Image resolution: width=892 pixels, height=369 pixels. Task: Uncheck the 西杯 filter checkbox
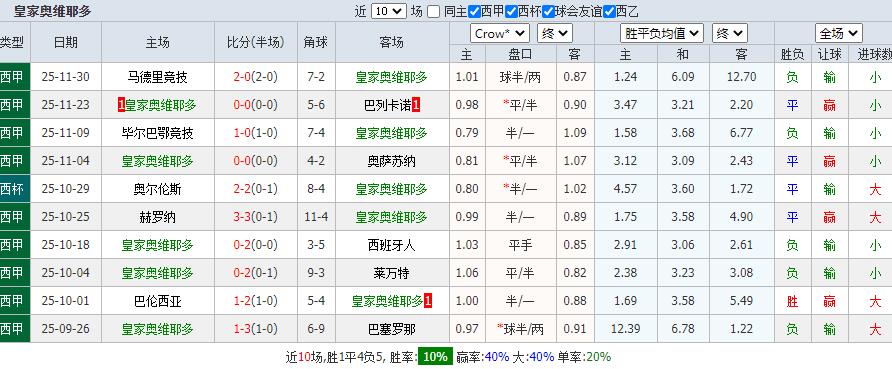coord(511,11)
